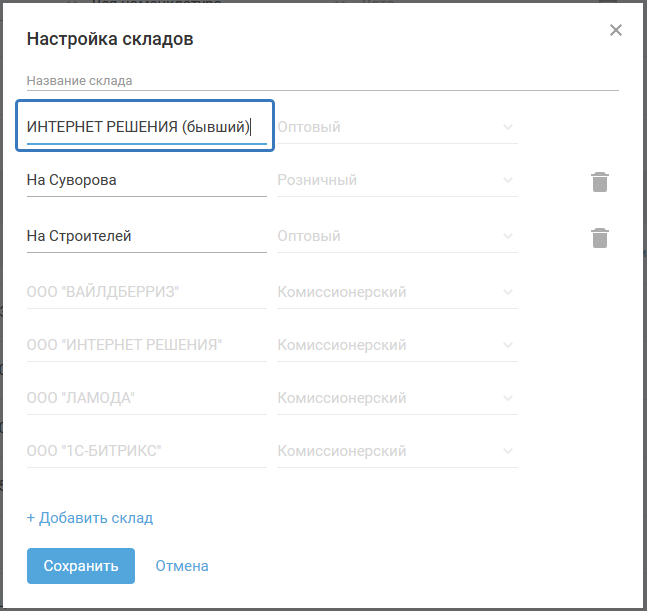Open type dropdown for ИНТЕРНЕТ РЕШЕНИЯ (бывший)
Image resolution: width=647 pixels, height=611 pixels.
coord(397,127)
